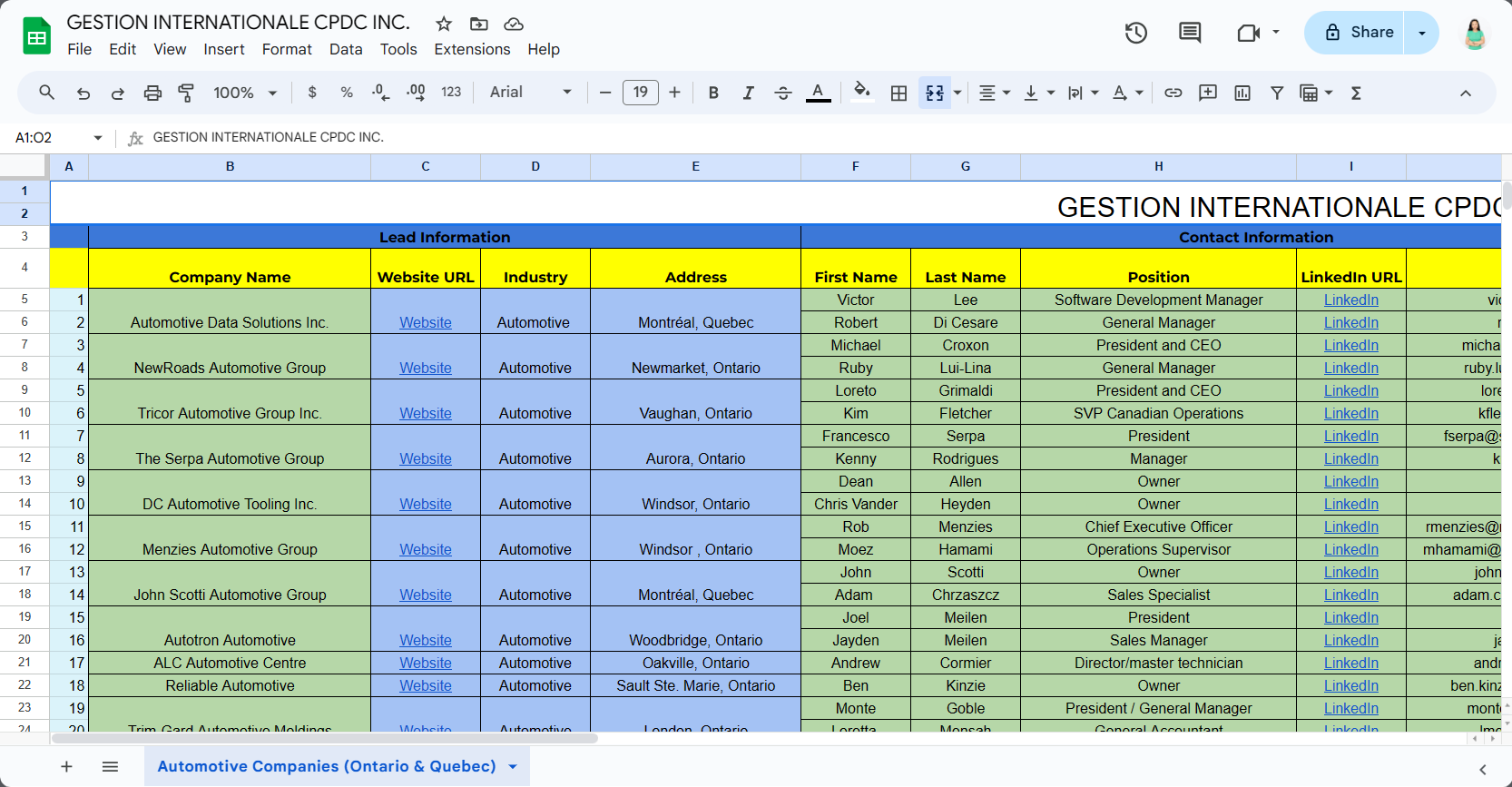The height and width of the screenshot is (787, 1512).
Task: Open the Google Sheets home icon
Action: [x=37, y=36]
